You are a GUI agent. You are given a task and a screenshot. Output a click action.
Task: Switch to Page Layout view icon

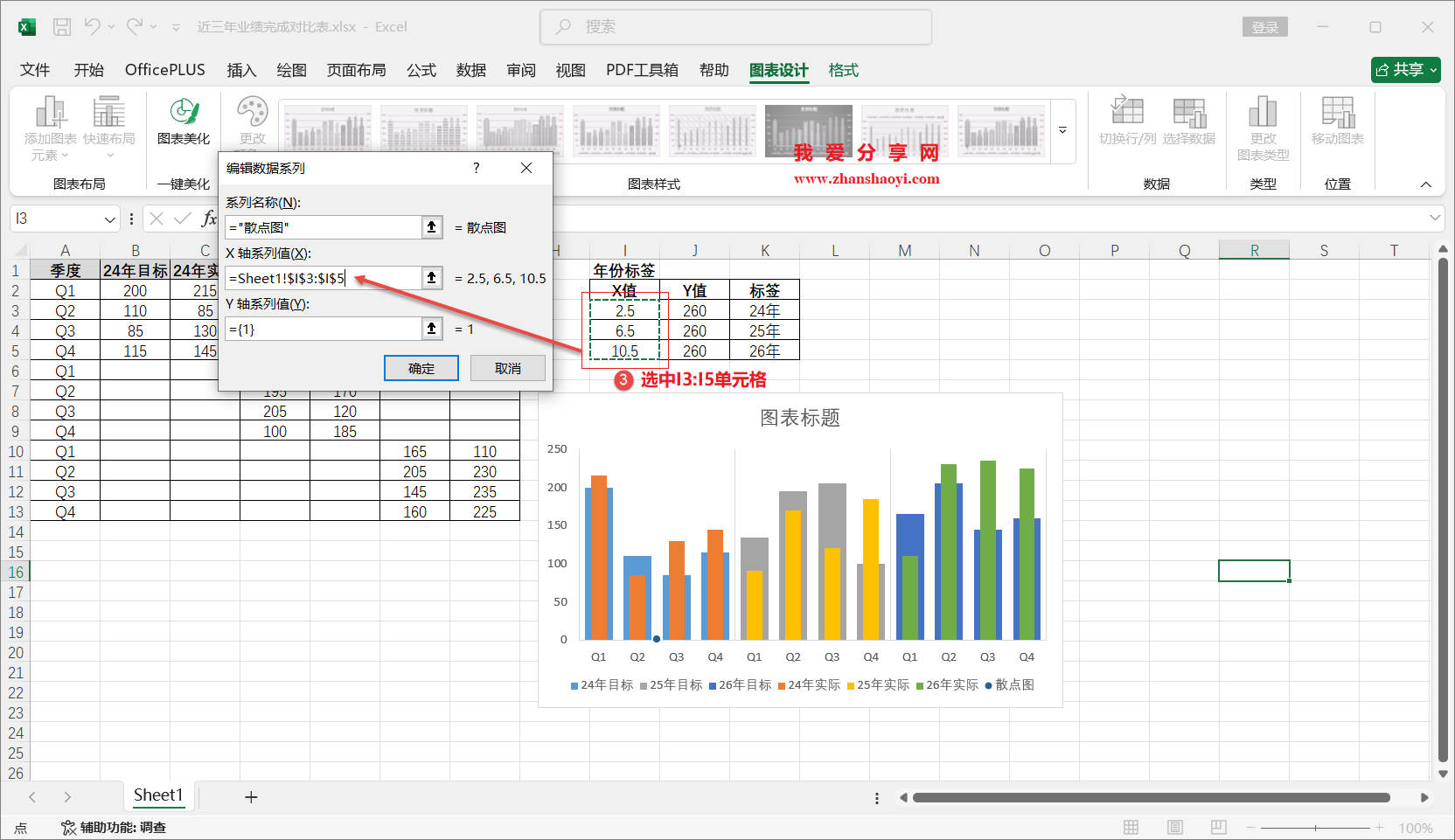click(x=1175, y=827)
